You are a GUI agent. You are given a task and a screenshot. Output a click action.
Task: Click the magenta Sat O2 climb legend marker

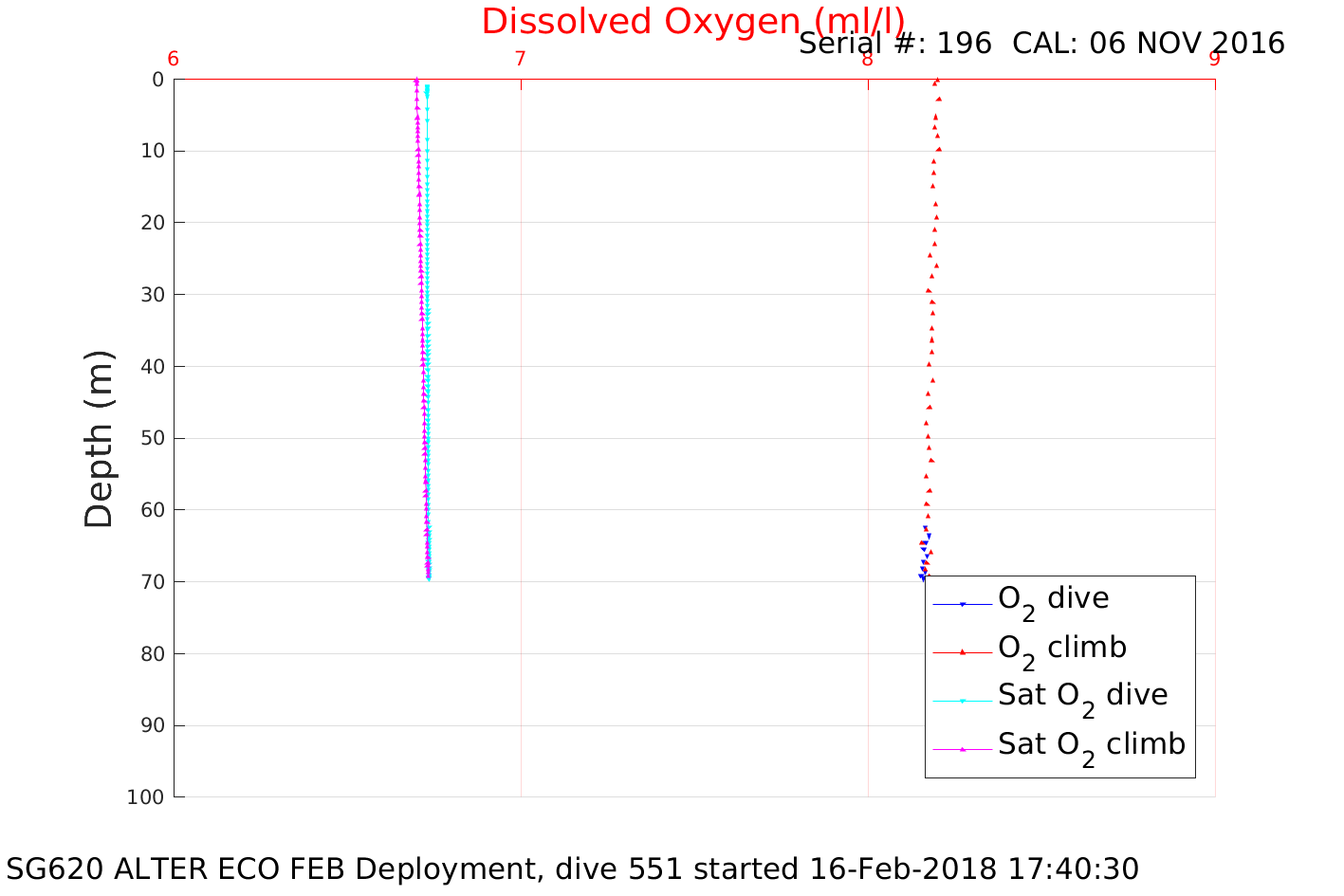962,749
